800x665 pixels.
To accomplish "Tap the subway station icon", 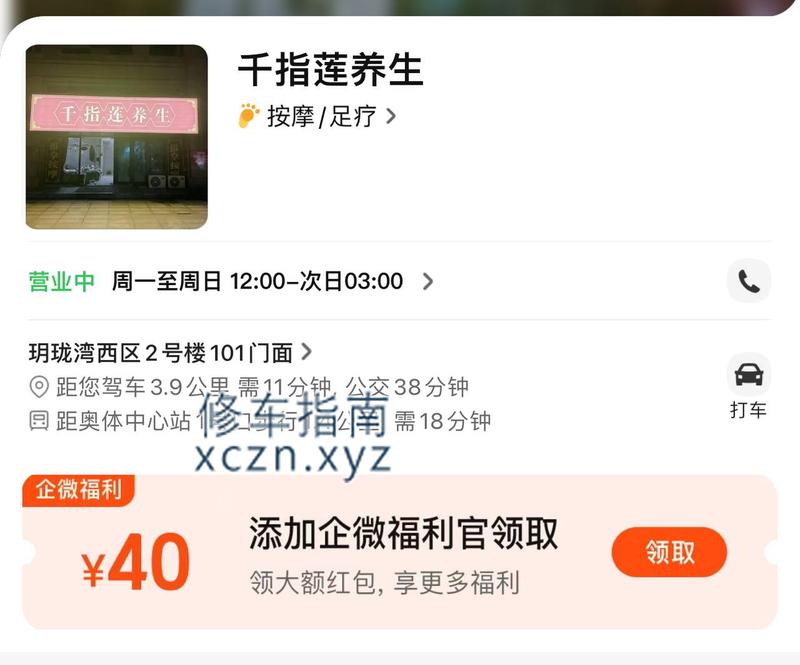I will click(x=39, y=421).
